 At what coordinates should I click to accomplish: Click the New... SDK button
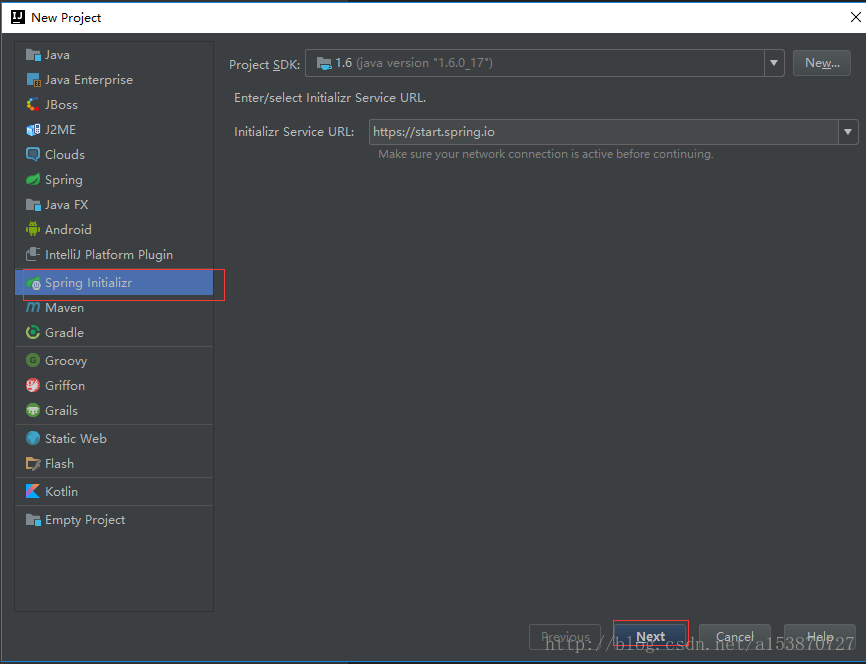(822, 63)
